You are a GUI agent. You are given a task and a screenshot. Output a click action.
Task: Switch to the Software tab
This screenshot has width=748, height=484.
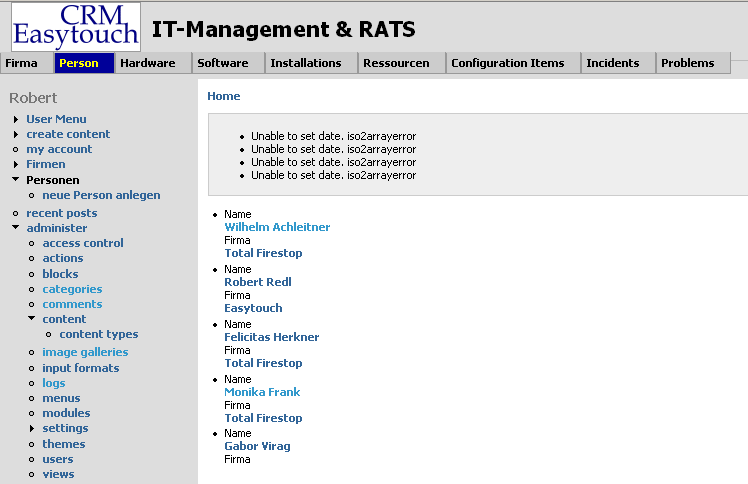pyautogui.click(x=223, y=63)
